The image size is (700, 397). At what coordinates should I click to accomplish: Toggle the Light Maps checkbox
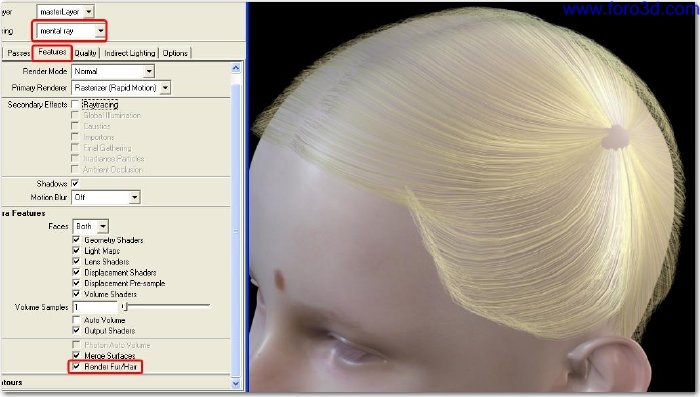pyautogui.click(x=76, y=251)
